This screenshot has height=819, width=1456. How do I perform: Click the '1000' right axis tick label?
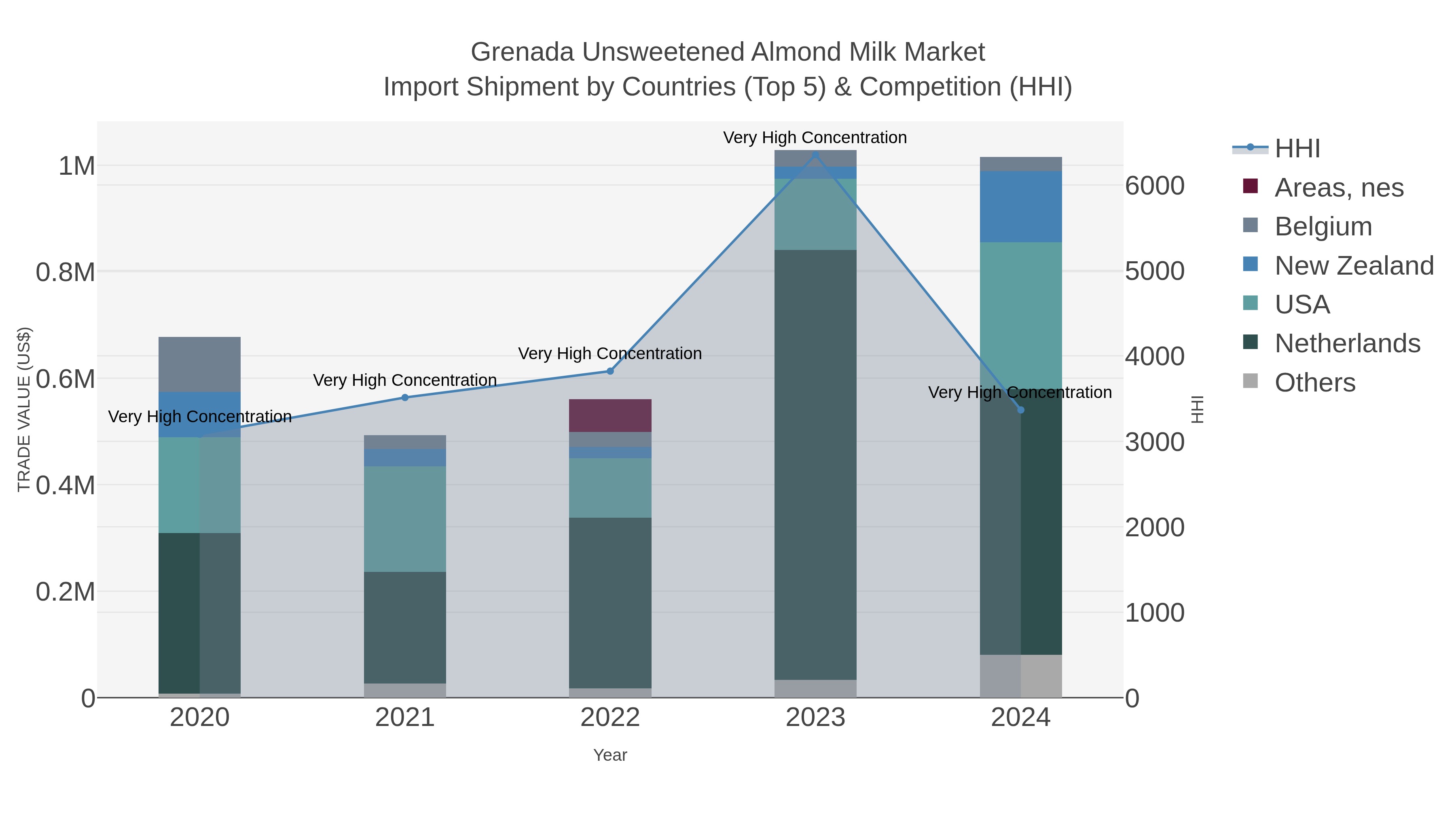pos(1155,613)
